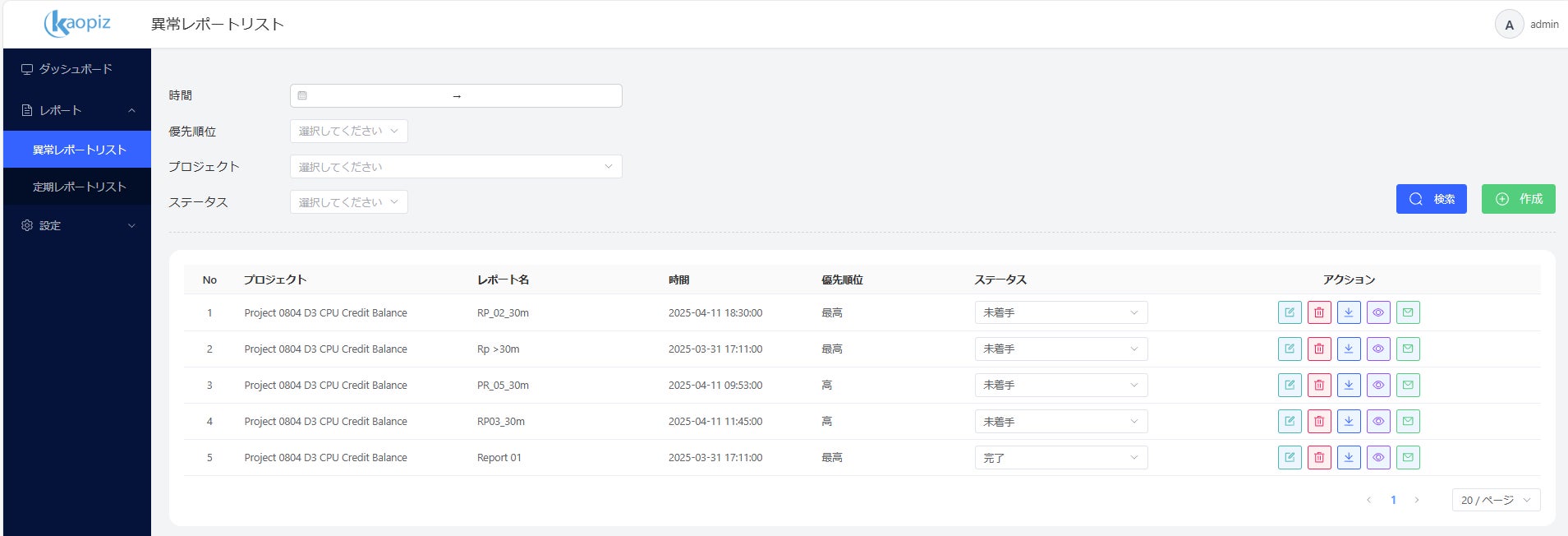Download report Report 01
1568x536 pixels.
1349,457
